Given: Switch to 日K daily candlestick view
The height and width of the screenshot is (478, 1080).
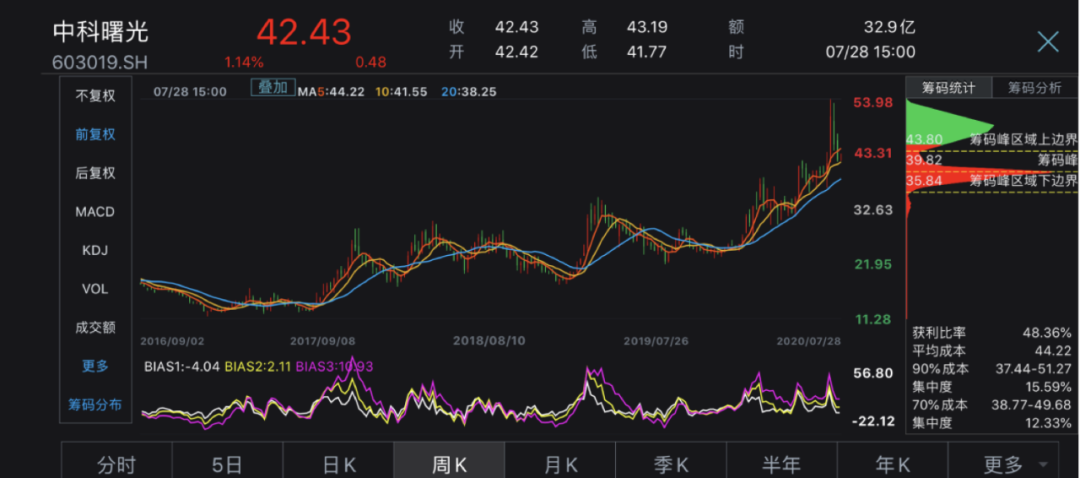Looking at the screenshot, I should coord(338,464).
